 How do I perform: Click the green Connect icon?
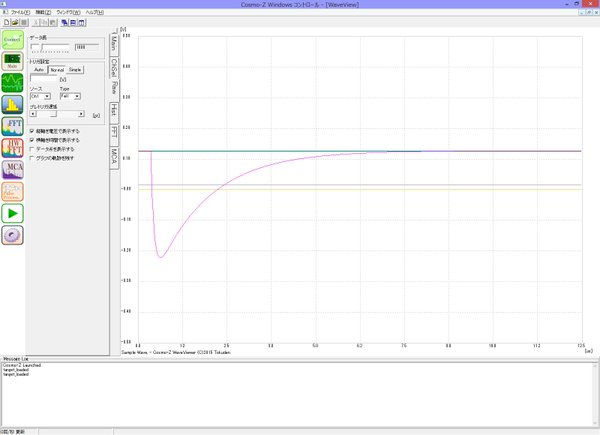[13, 39]
